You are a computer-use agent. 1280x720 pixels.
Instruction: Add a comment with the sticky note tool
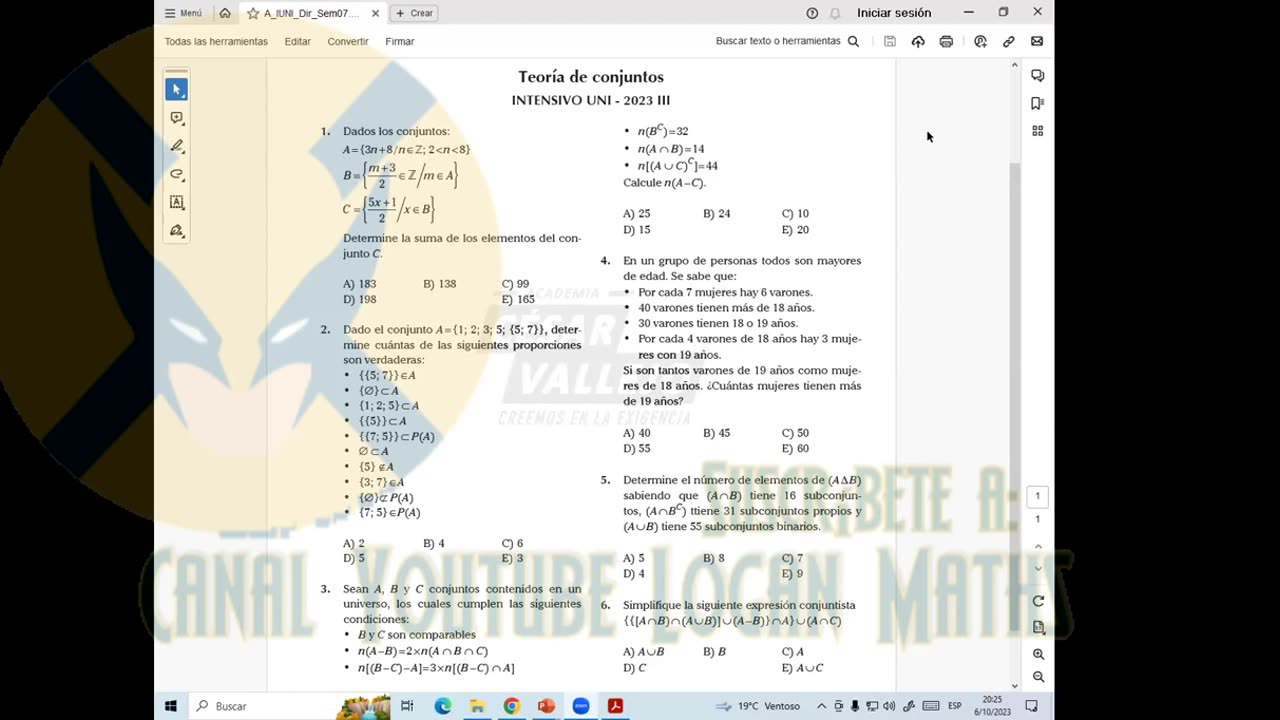(x=177, y=118)
